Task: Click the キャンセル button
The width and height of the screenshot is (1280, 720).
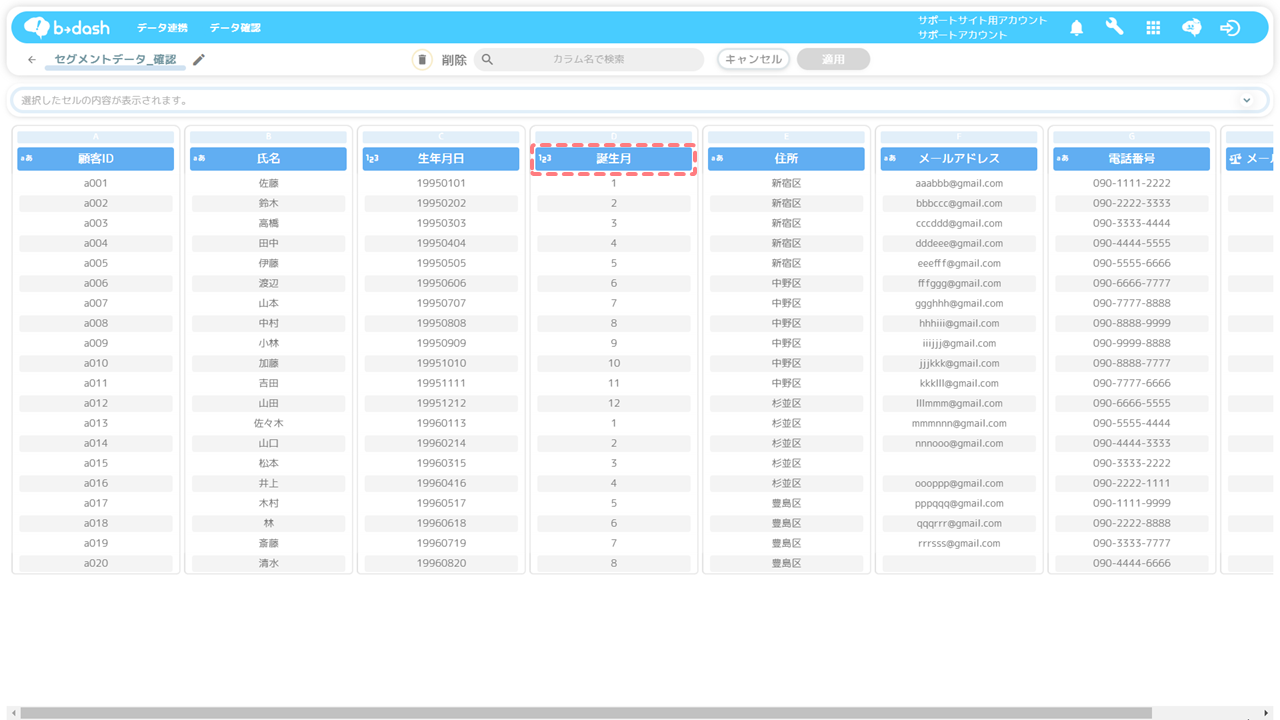Action: point(754,60)
